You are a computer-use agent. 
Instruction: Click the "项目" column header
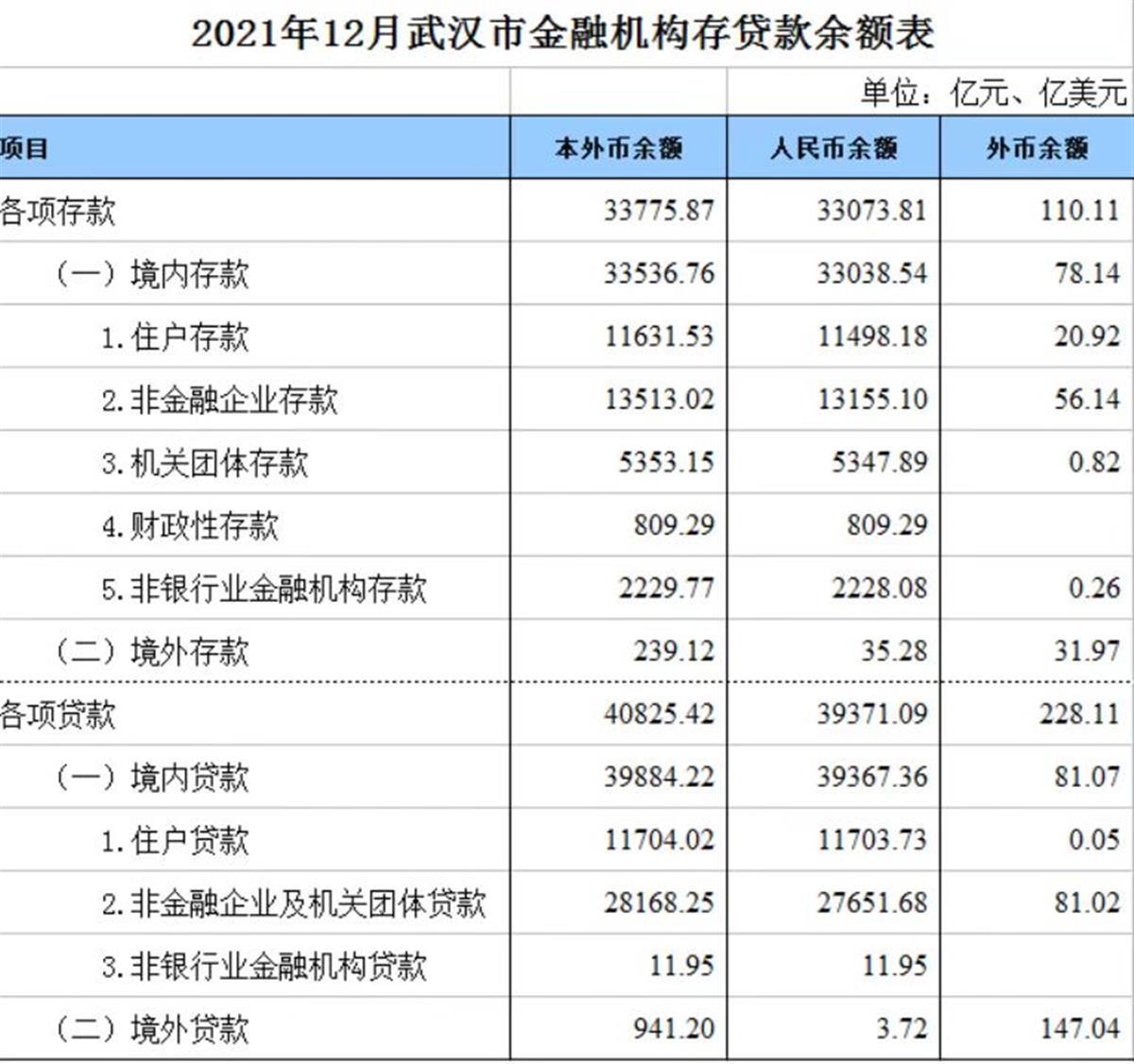coord(25,148)
